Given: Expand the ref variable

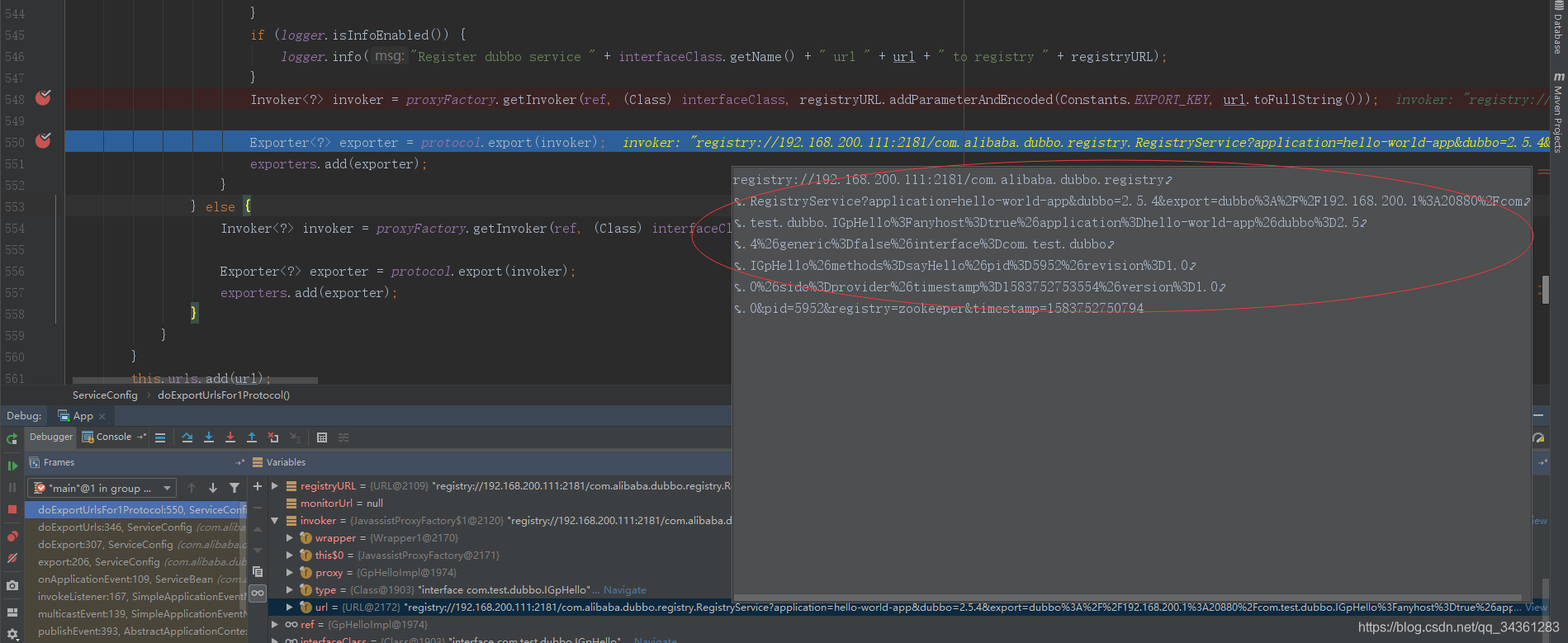Looking at the screenshot, I should point(275,625).
